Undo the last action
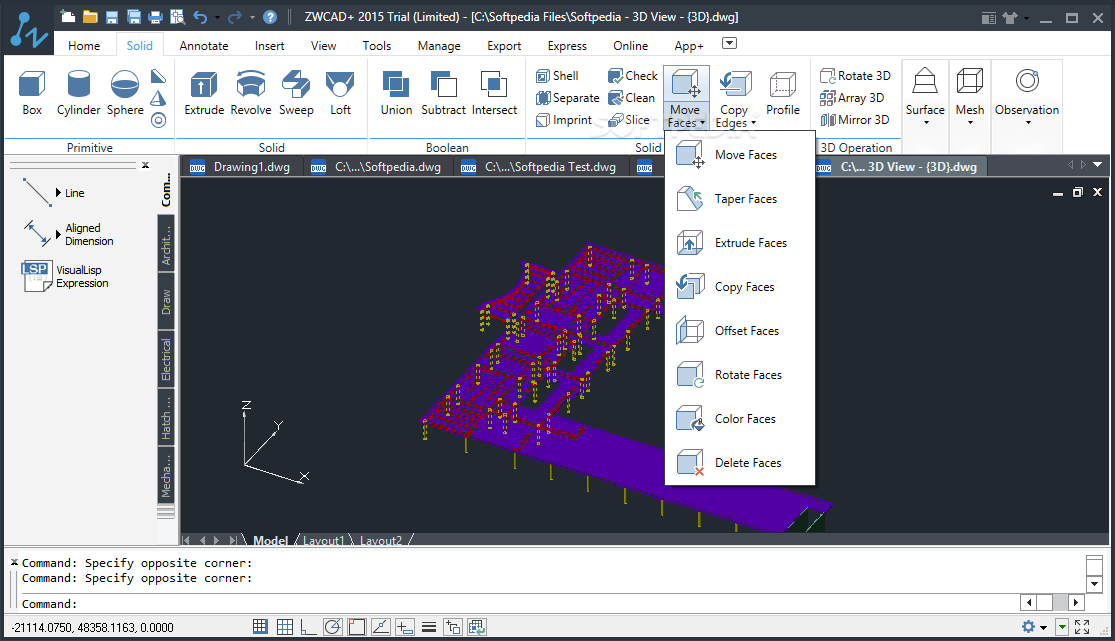Image resolution: width=1115 pixels, height=641 pixels. (x=200, y=16)
